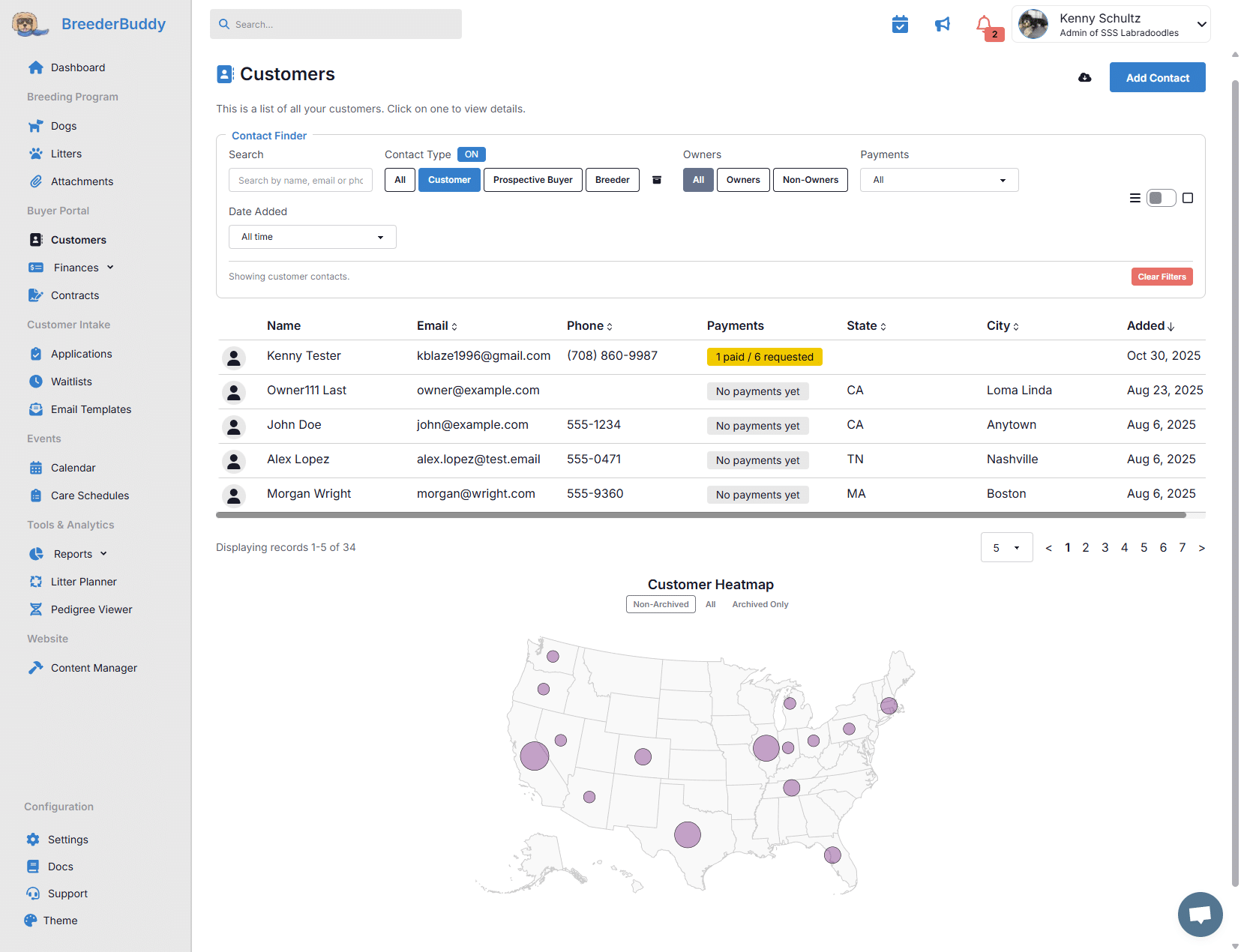Click the horizontal table scrollbar
1241x952 pixels.
pos(700,516)
